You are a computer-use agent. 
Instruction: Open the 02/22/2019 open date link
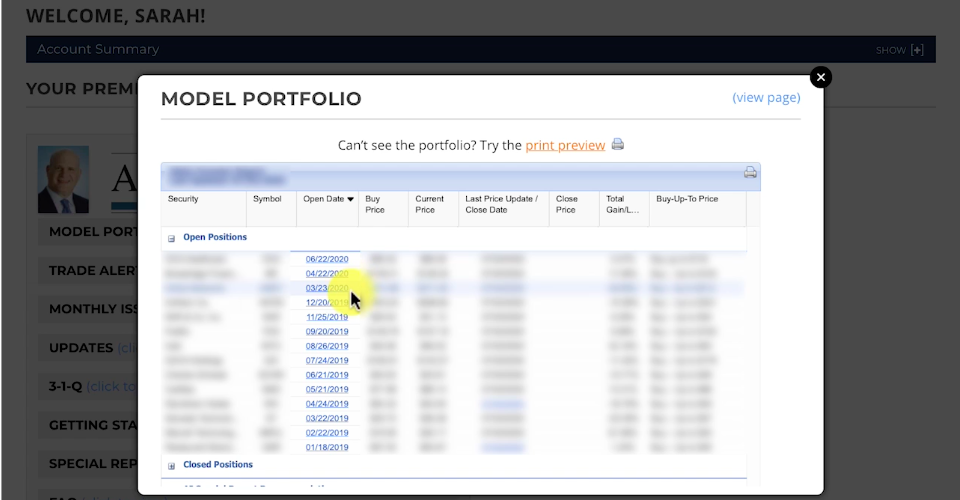tap(327, 433)
